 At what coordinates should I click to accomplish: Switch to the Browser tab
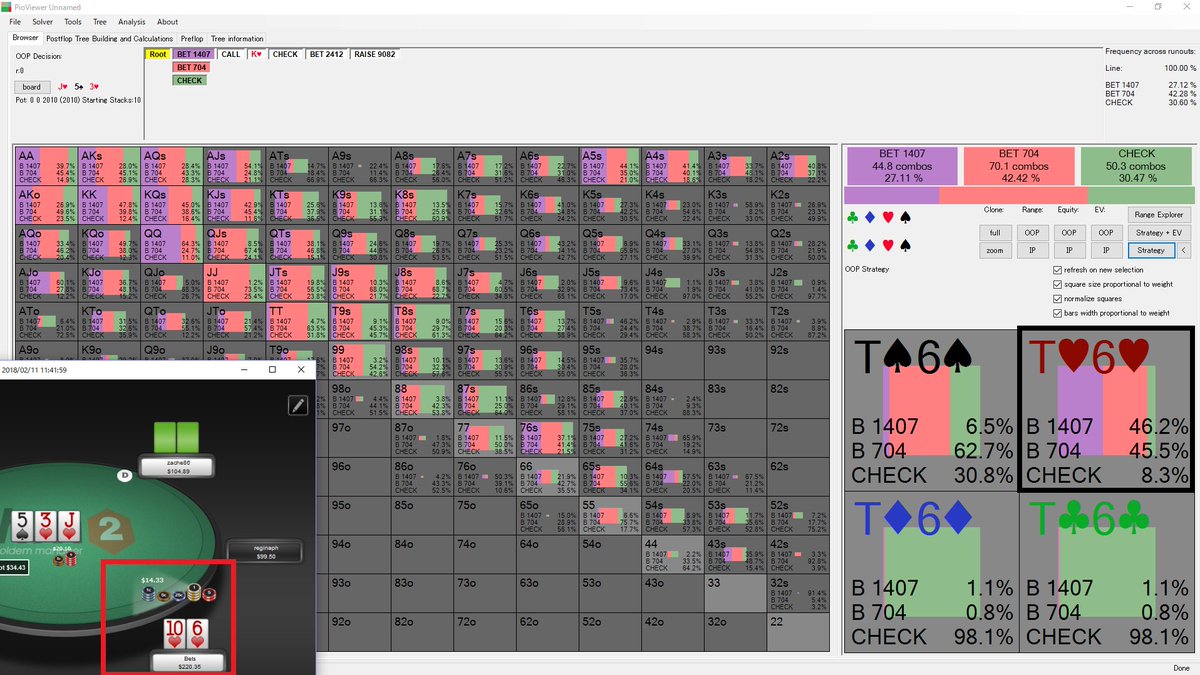[x=25, y=38]
